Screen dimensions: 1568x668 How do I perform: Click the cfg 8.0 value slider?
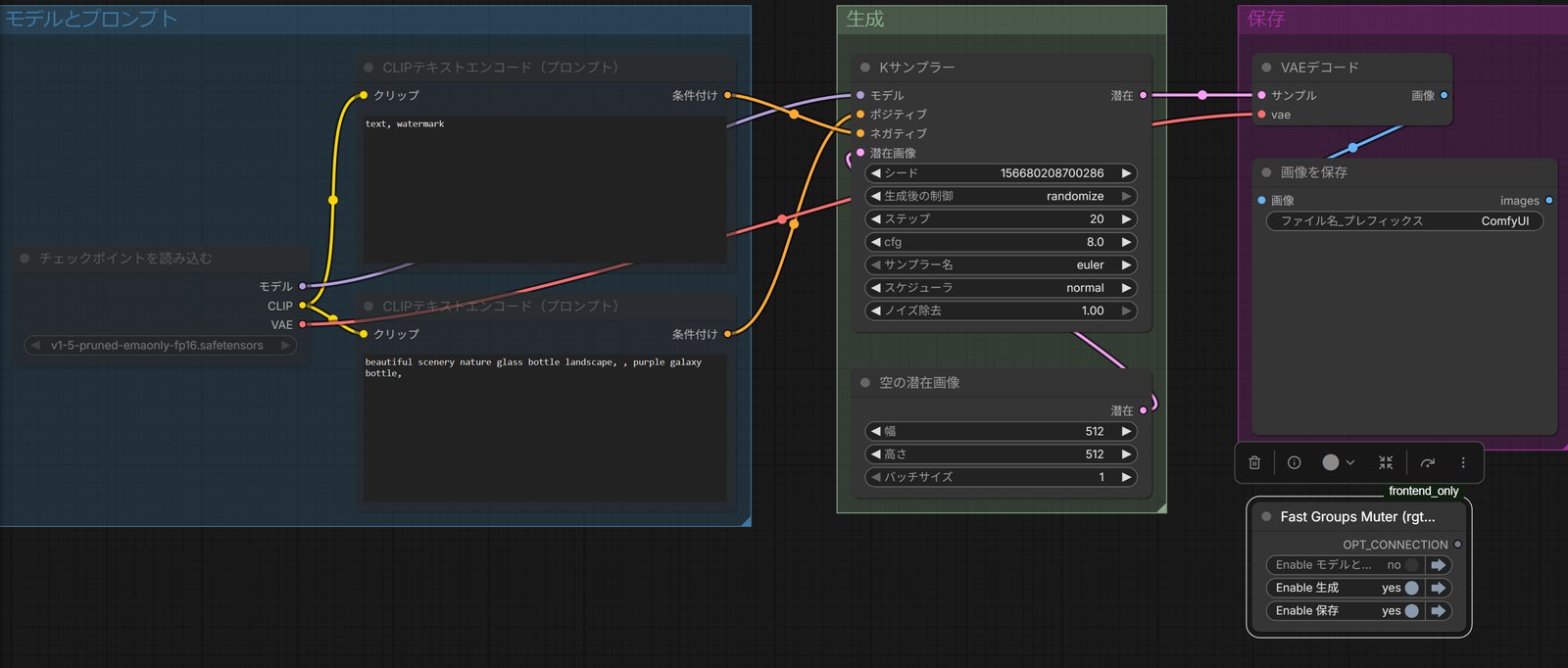pos(1001,242)
